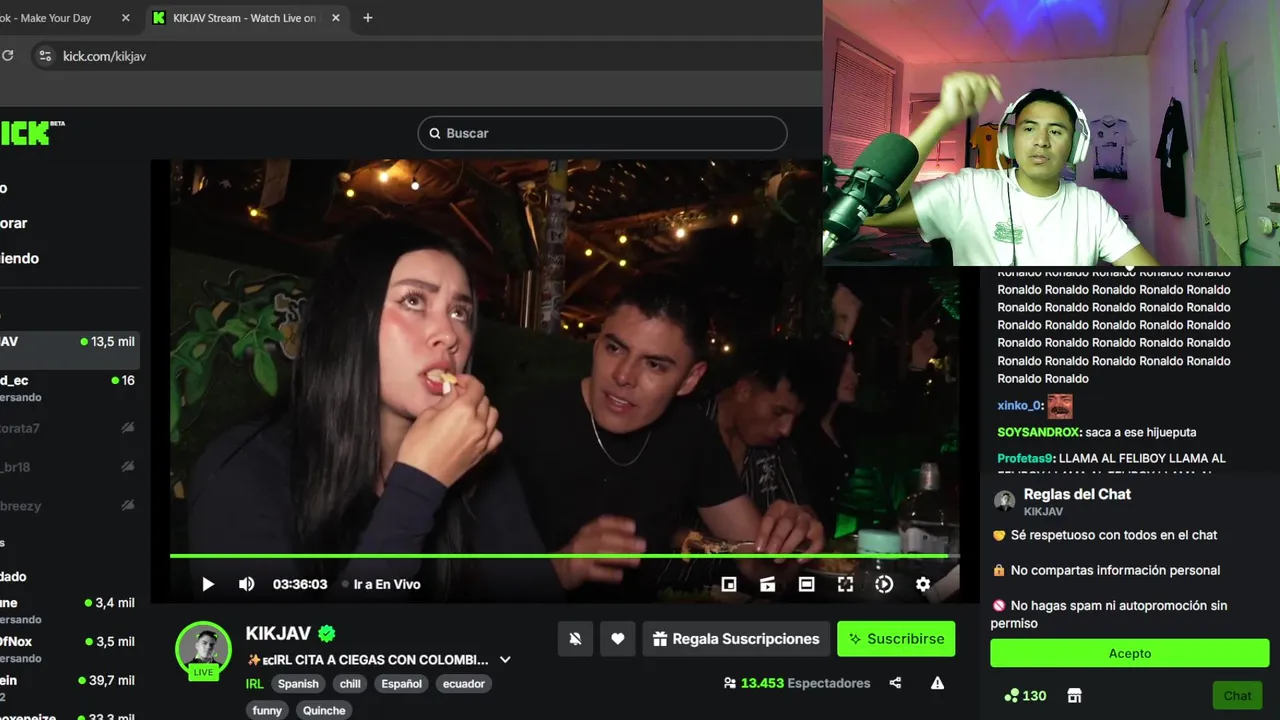Open KIKJAV profile avatar
This screenshot has width=1280, height=720.
tap(203, 649)
